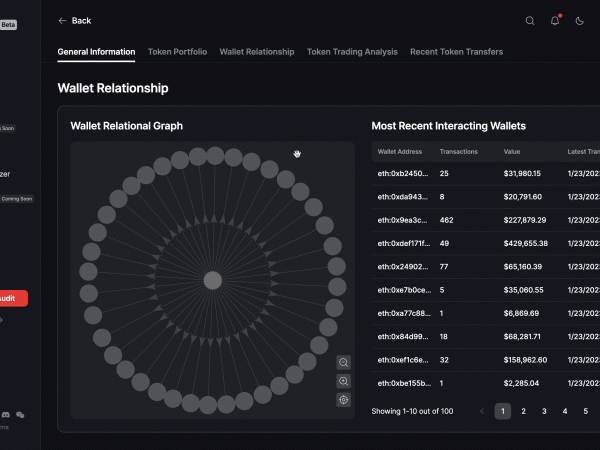Open the Wallet Relationship tab
Image resolution: width=600 pixels, height=450 pixels.
(257, 52)
